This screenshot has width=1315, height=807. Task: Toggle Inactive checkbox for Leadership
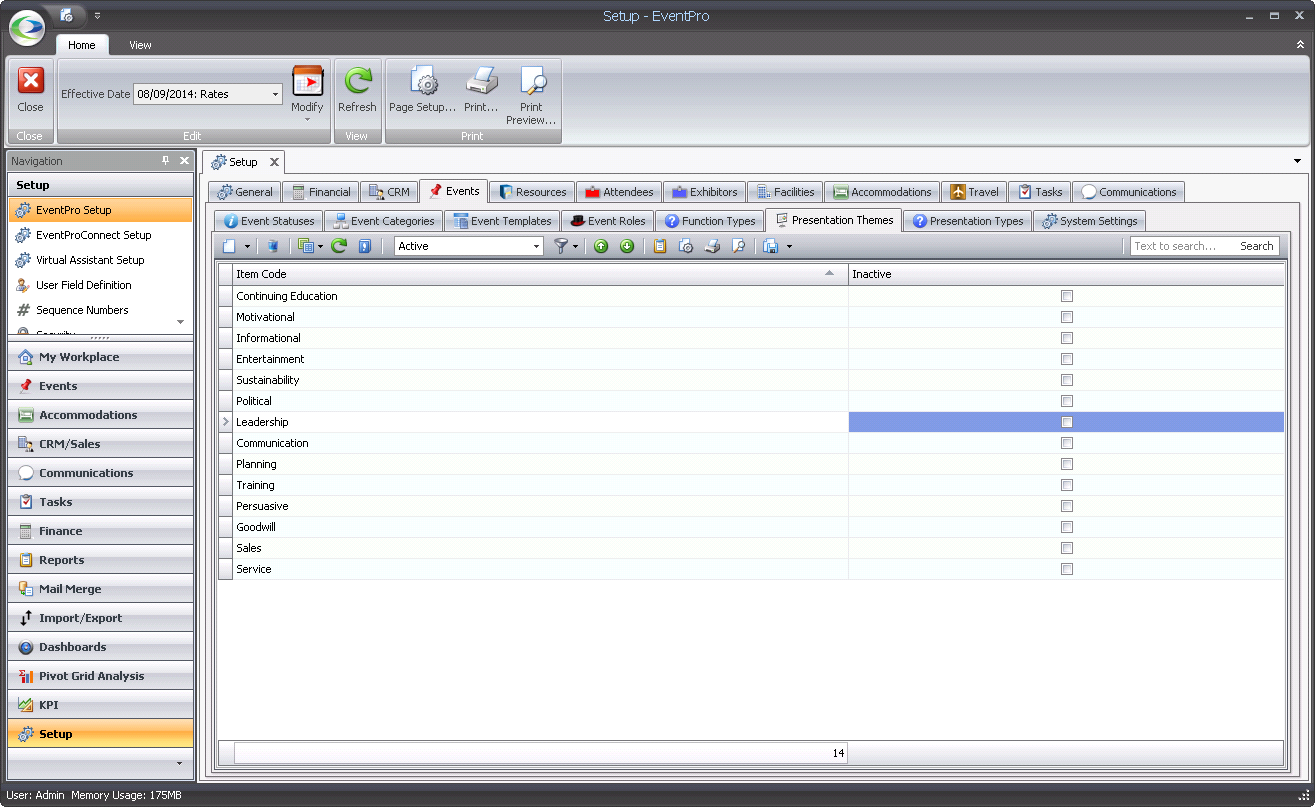pos(1067,422)
